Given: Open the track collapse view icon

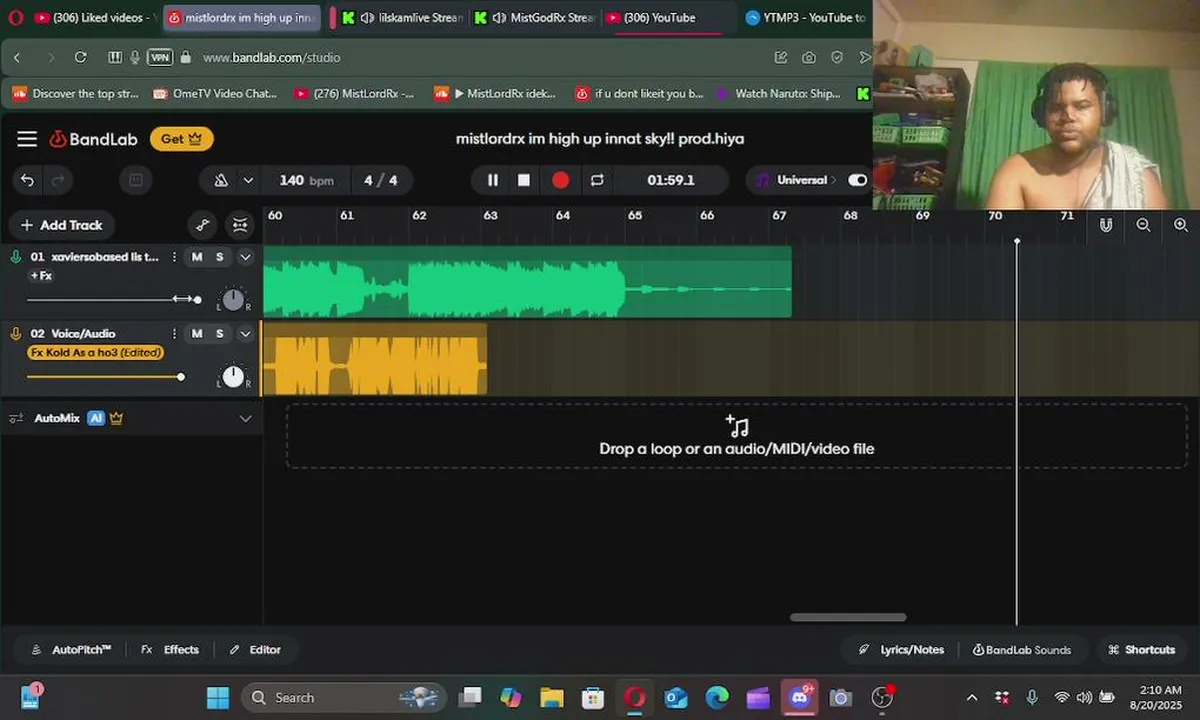Looking at the screenshot, I should [240, 225].
